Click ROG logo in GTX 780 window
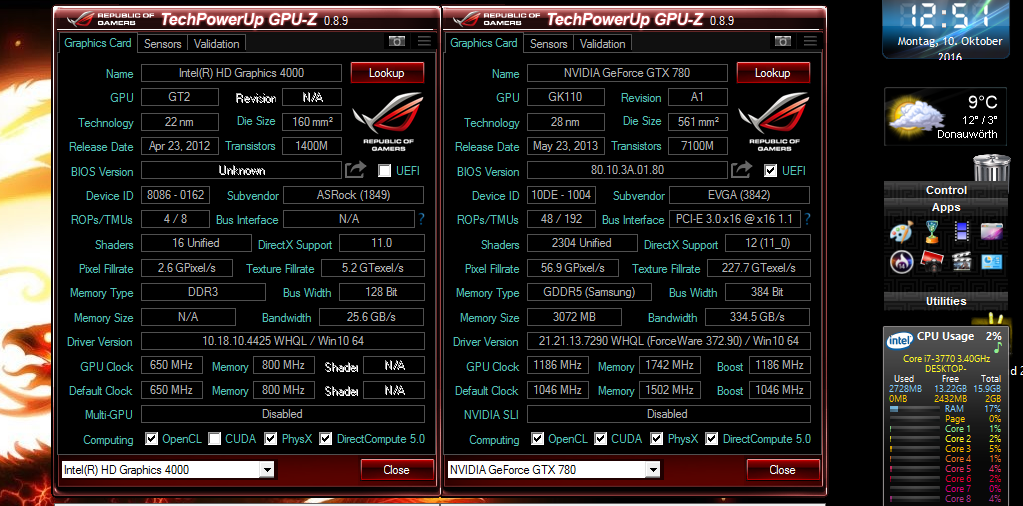 pyautogui.click(x=774, y=122)
